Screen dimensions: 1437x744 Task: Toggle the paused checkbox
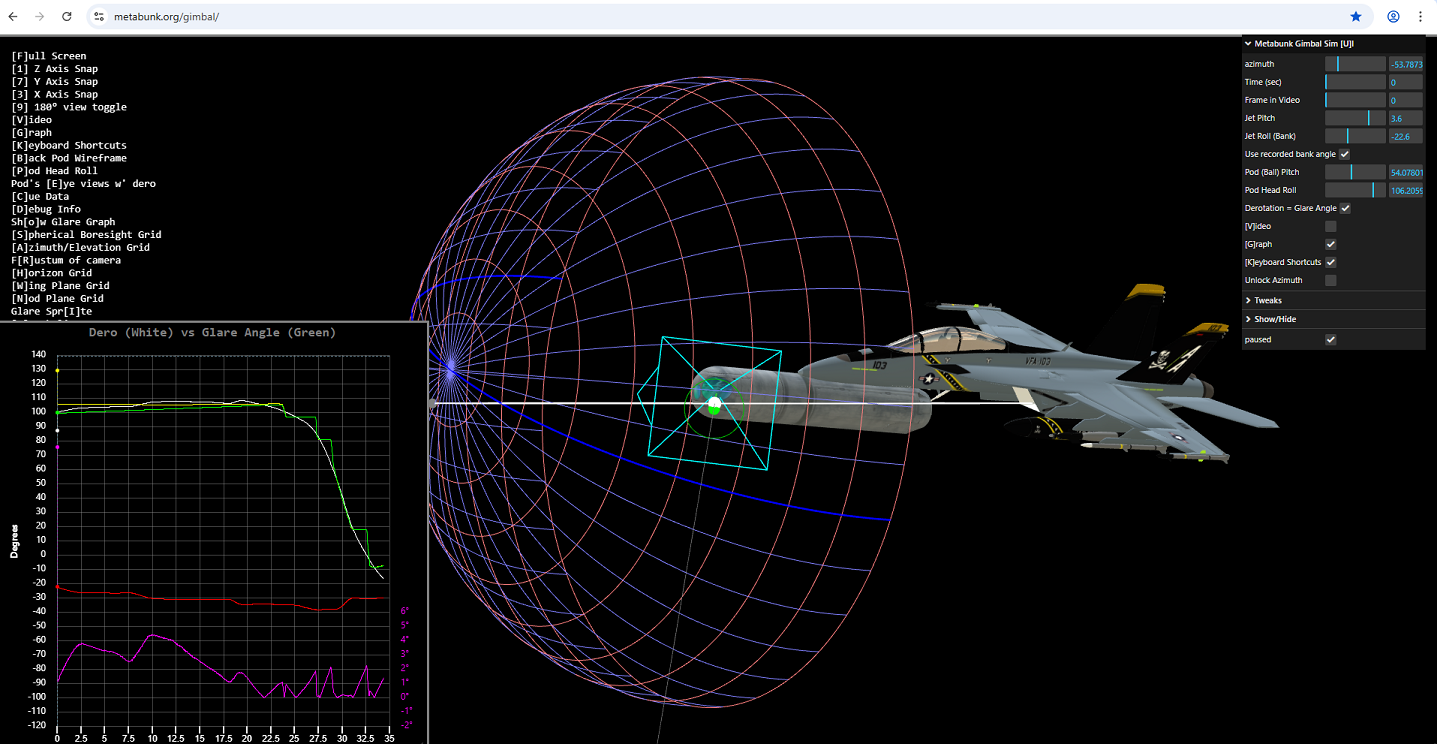[1330, 340]
